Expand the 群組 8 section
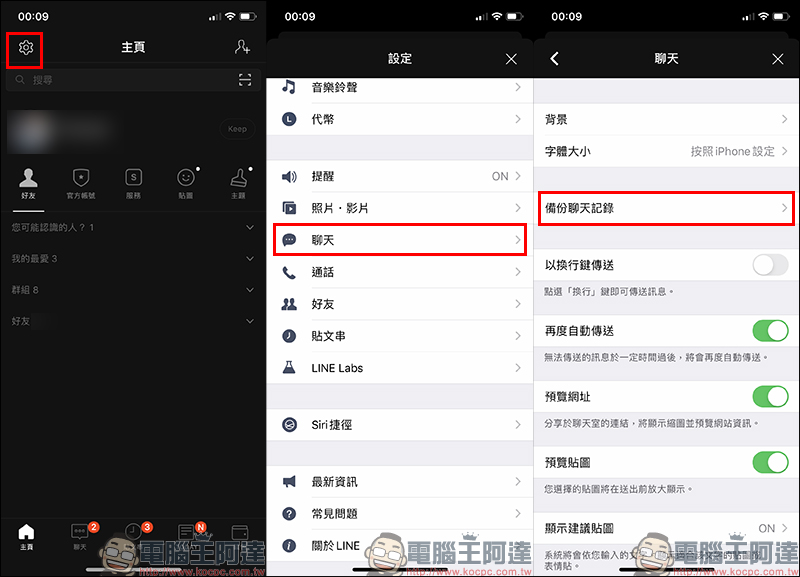 coord(133,290)
